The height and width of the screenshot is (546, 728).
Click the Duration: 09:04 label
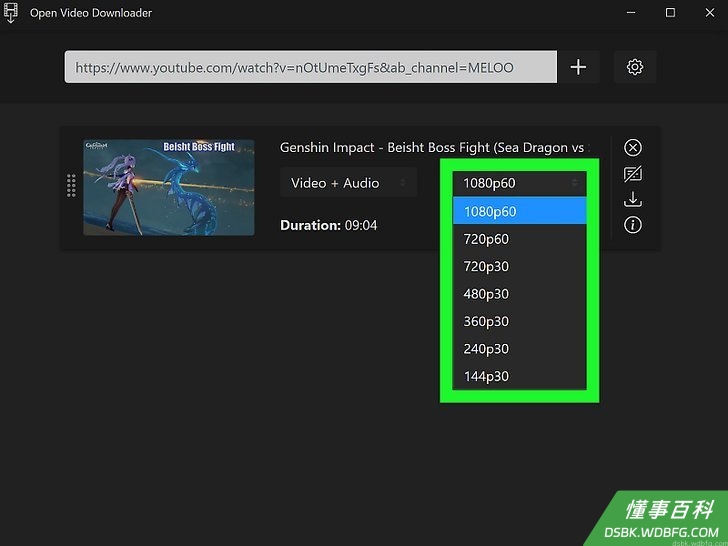[x=329, y=226]
